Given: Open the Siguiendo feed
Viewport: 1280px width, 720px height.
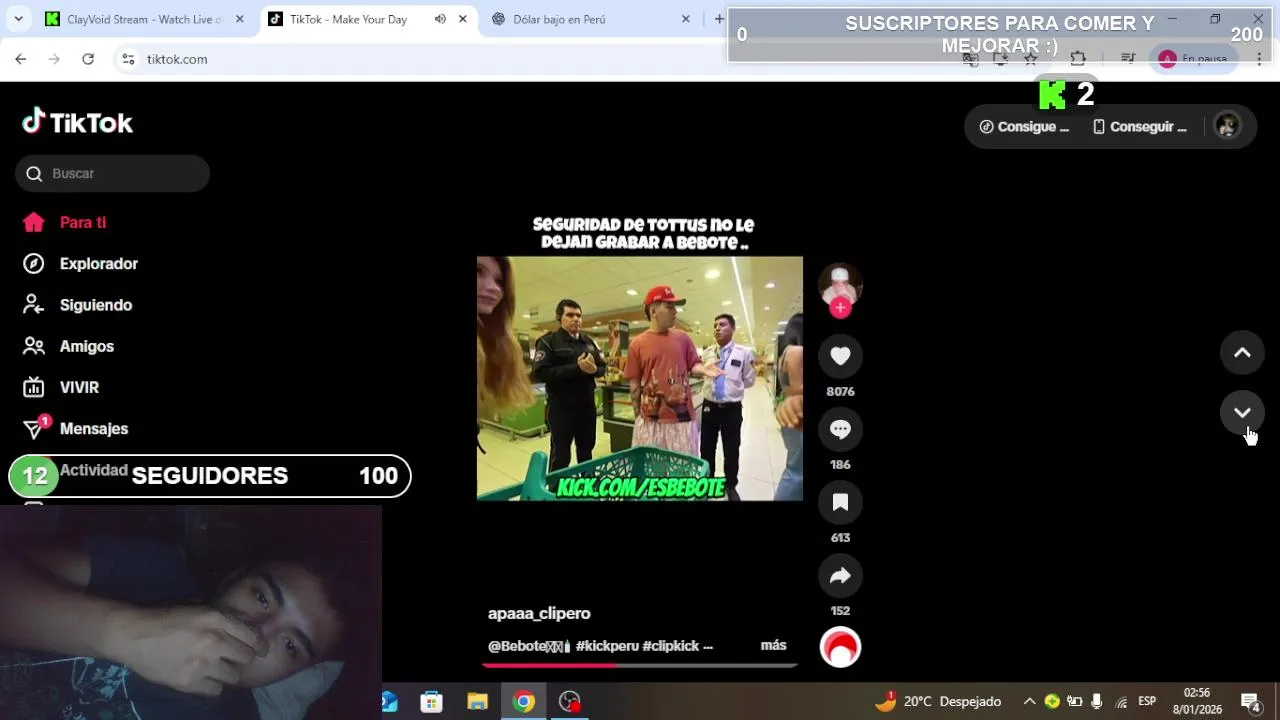Looking at the screenshot, I should point(77,305).
